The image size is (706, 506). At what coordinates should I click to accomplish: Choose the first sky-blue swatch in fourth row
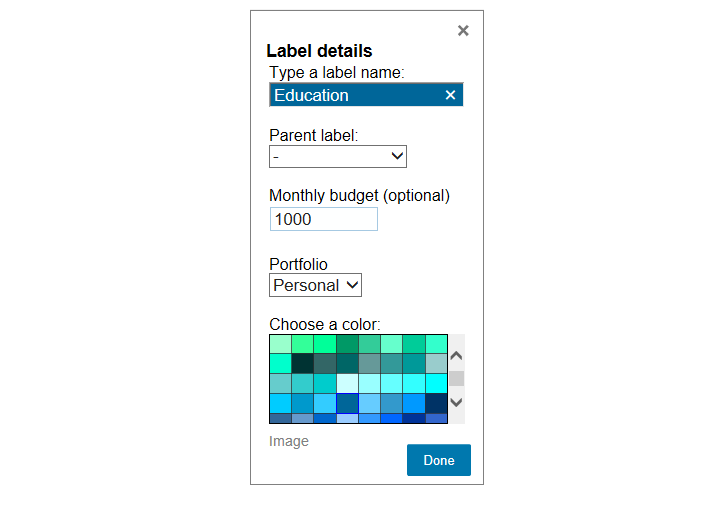pos(280,403)
